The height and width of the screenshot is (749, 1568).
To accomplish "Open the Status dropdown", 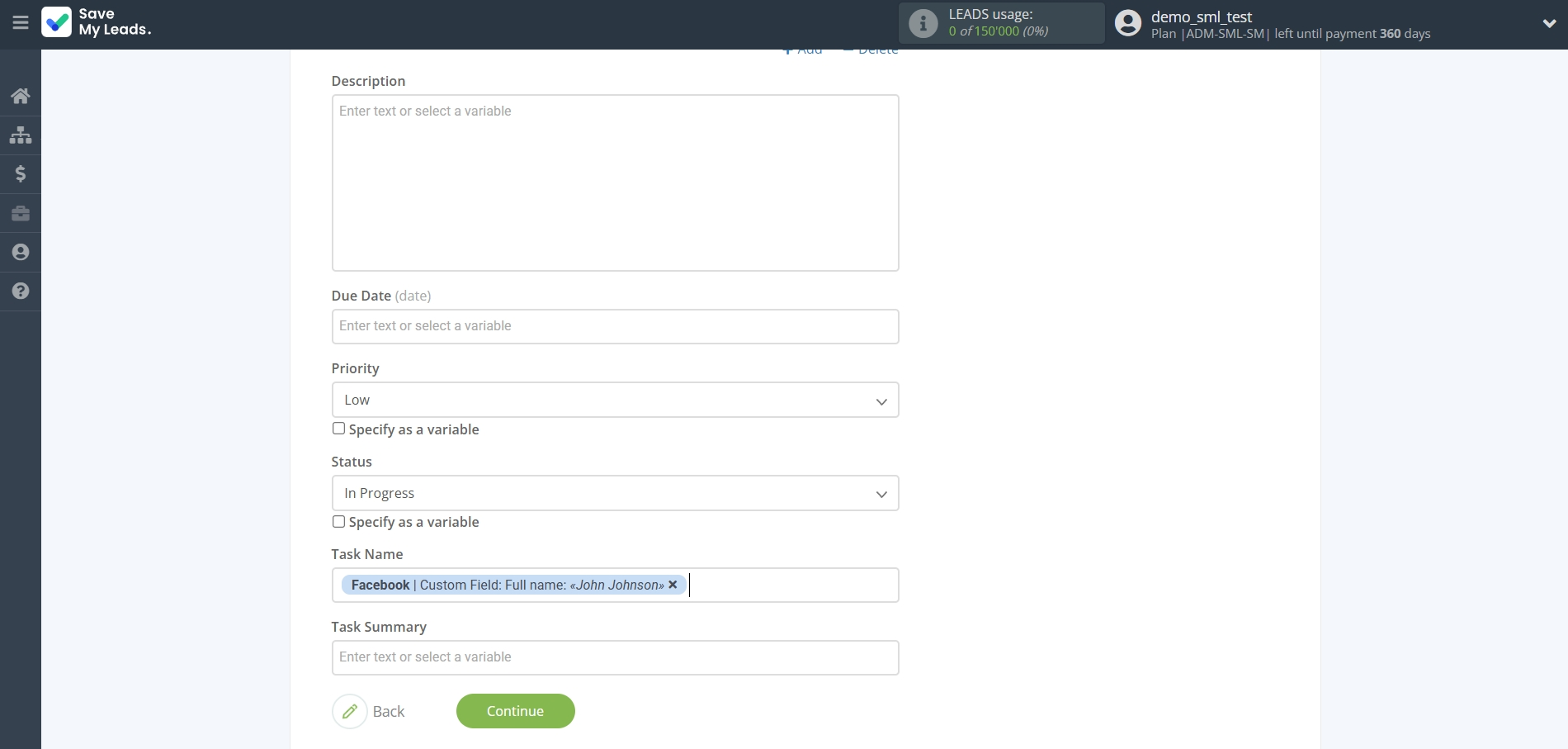I will [615, 493].
